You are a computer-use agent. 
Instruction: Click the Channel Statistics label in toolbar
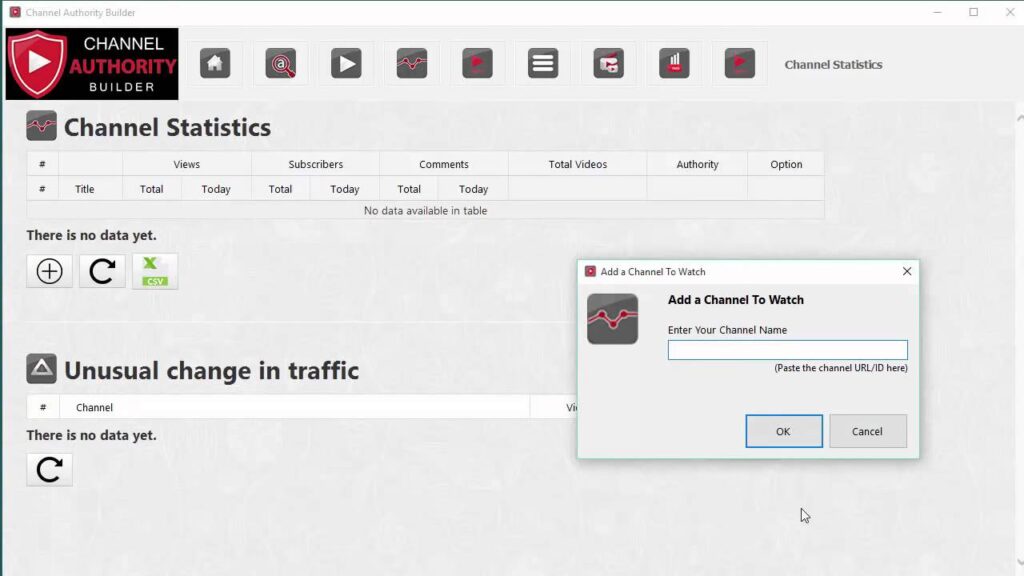point(833,65)
